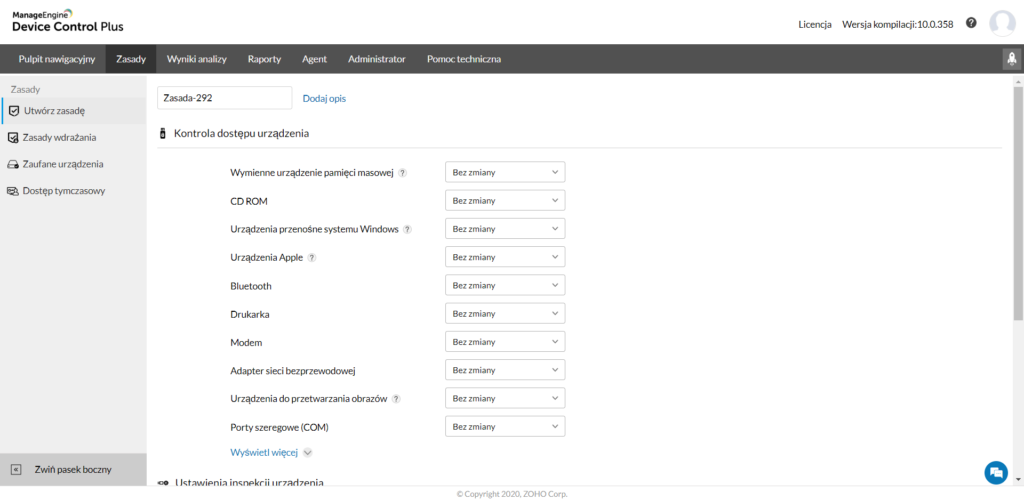The height and width of the screenshot is (500, 1024).
Task: Click the policy name field Zasada-292
Action: 224,98
